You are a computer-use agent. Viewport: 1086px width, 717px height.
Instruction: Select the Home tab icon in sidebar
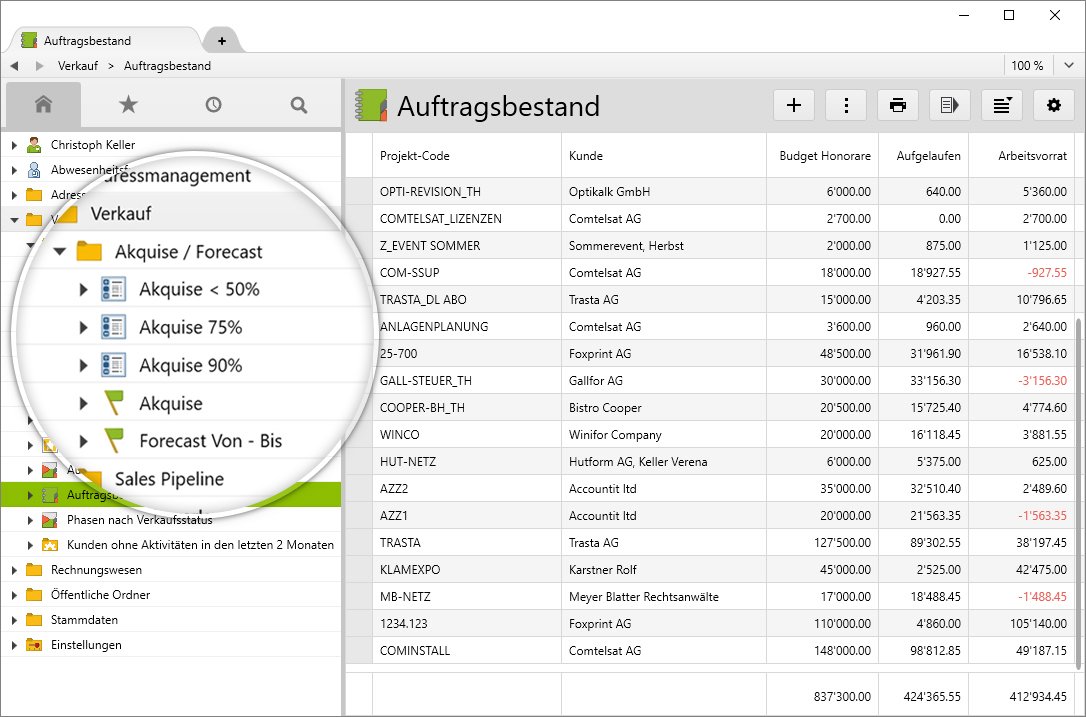44,104
